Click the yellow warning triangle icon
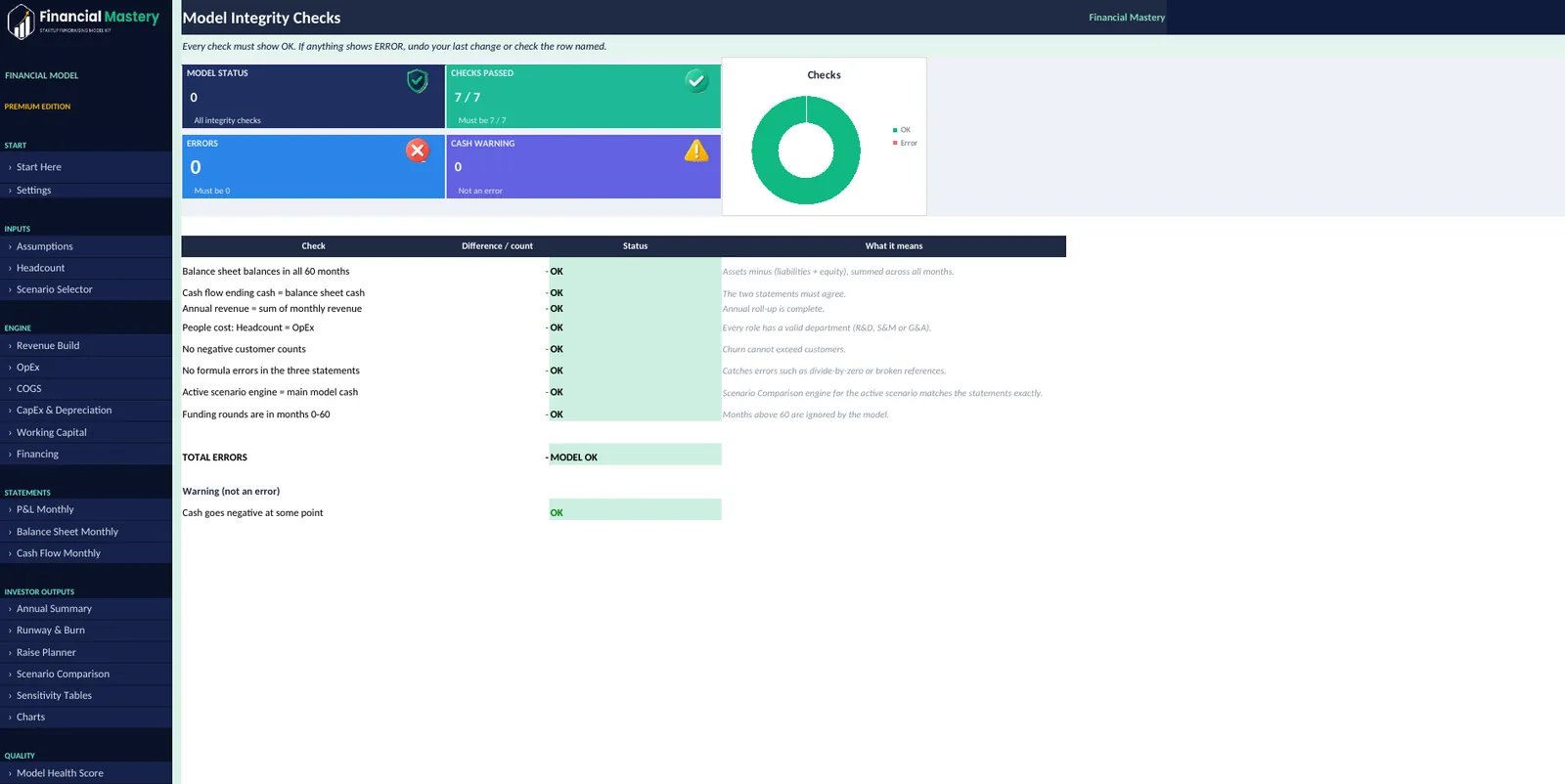This screenshot has width=1565, height=784. [x=696, y=151]
